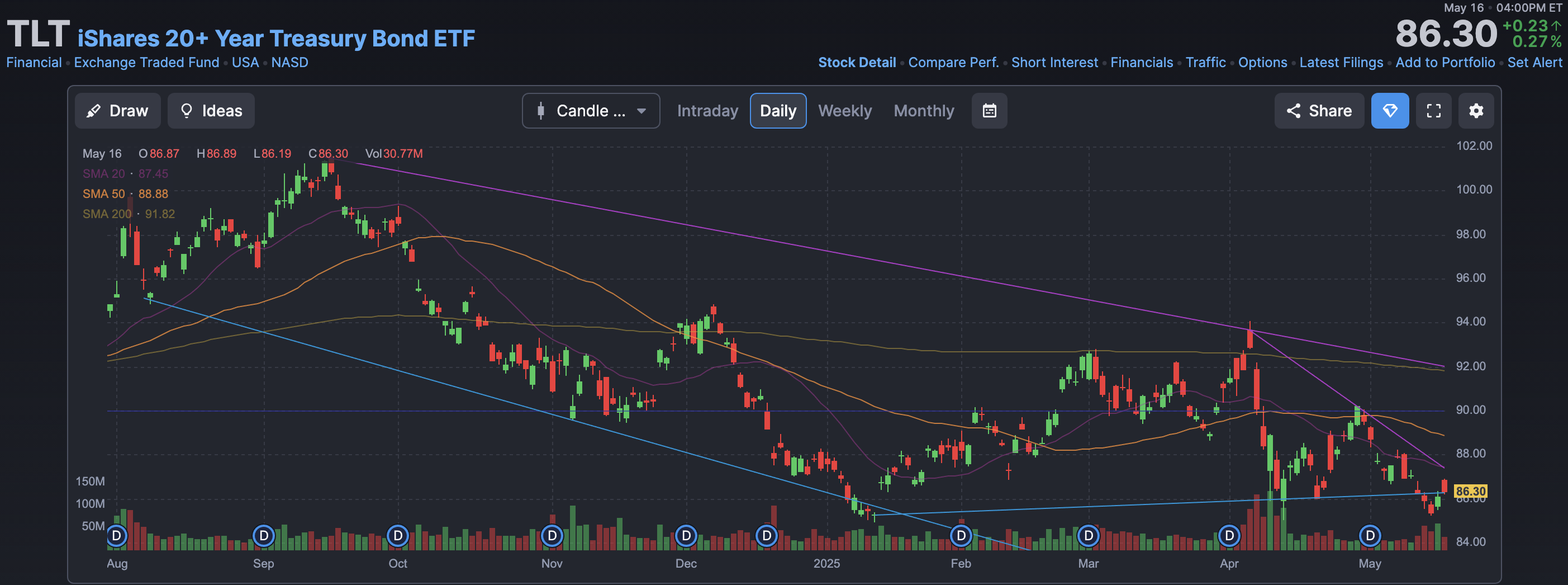The height and width of the screenshot is (585, 1568).
Task: Click the dividend marker above Dec label
Action: tap(686, 536)
